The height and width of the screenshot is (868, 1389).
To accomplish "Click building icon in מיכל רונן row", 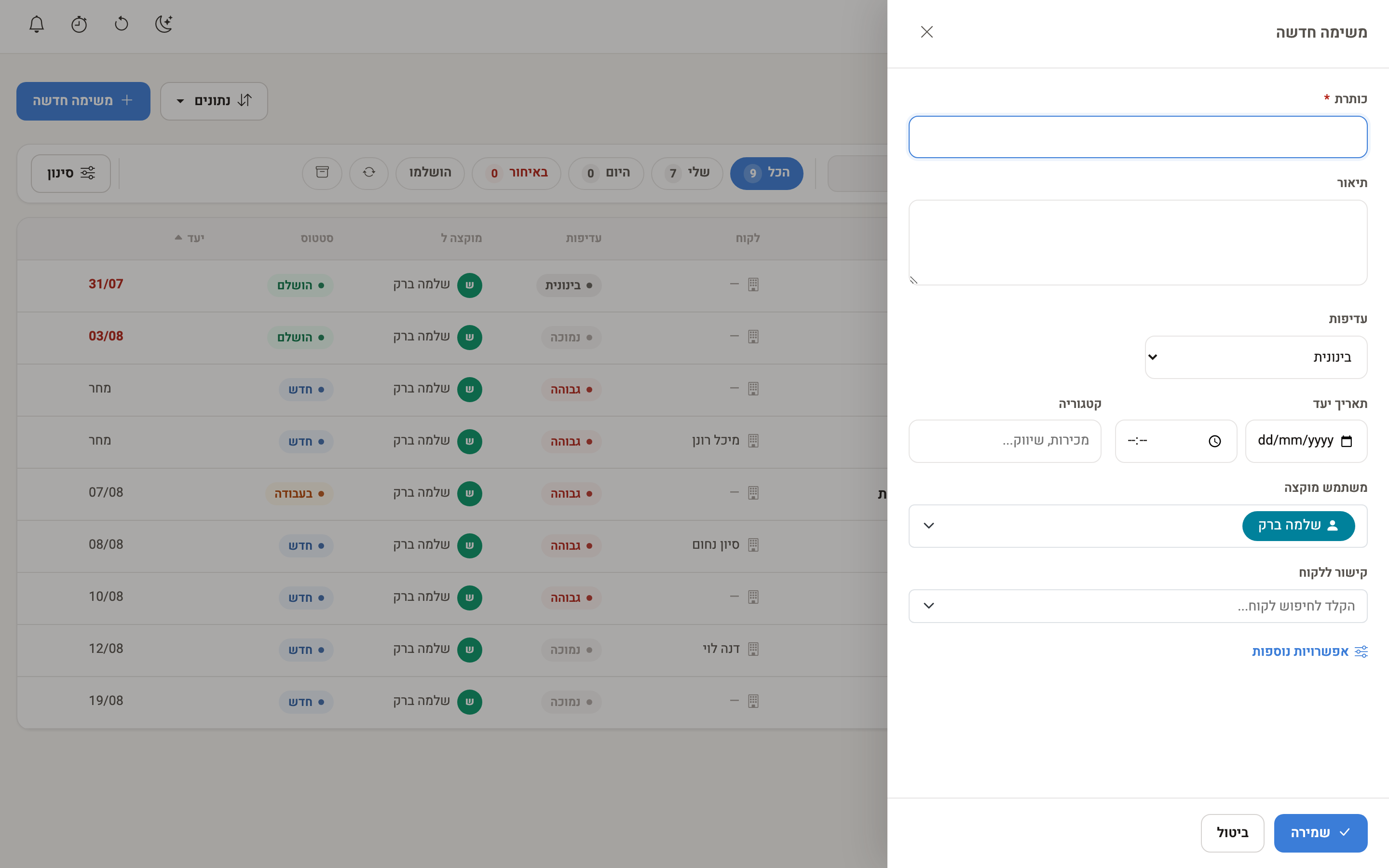I will (x=754, y=441).
